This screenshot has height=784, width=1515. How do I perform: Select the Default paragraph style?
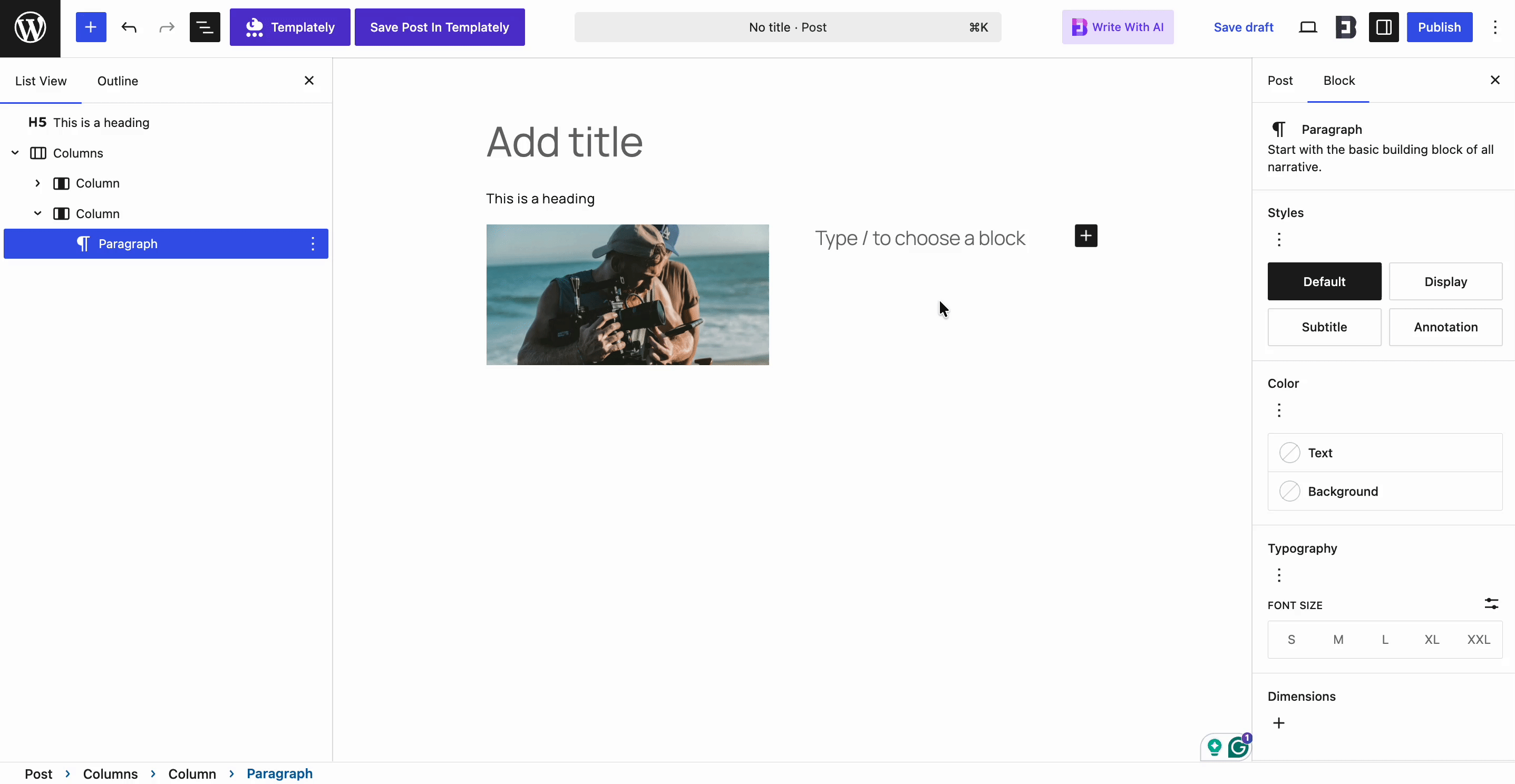1324,281
